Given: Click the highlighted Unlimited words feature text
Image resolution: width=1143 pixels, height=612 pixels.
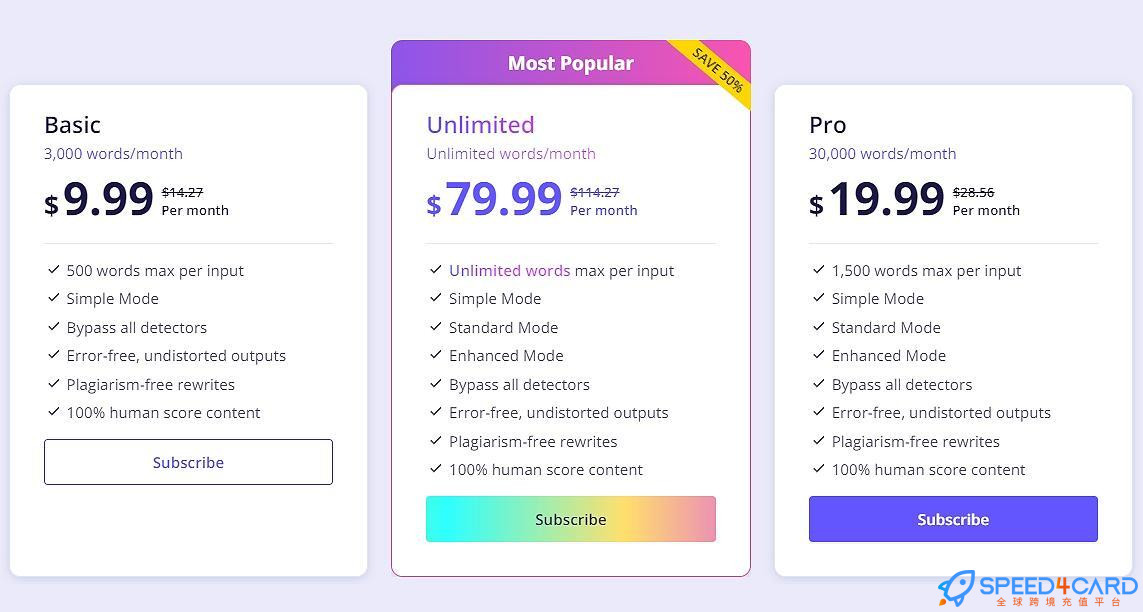Looking at the screenshot, I should pyautogui.click(x=510, y=270).
